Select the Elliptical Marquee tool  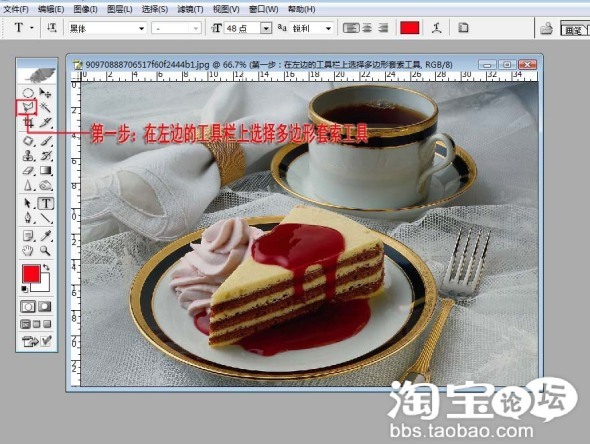click(28, 93)
